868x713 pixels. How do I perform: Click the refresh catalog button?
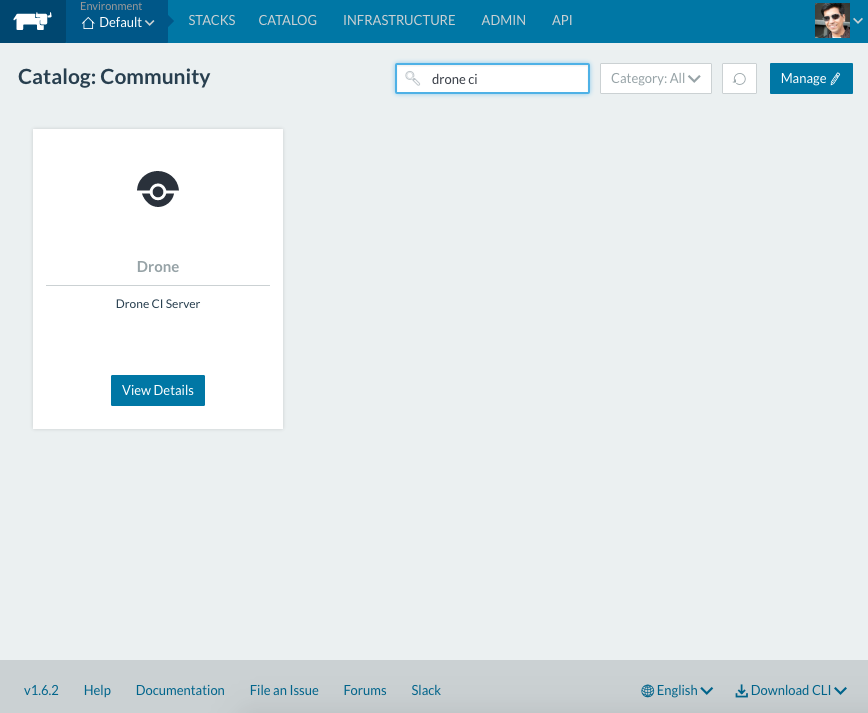click(739, 79)
